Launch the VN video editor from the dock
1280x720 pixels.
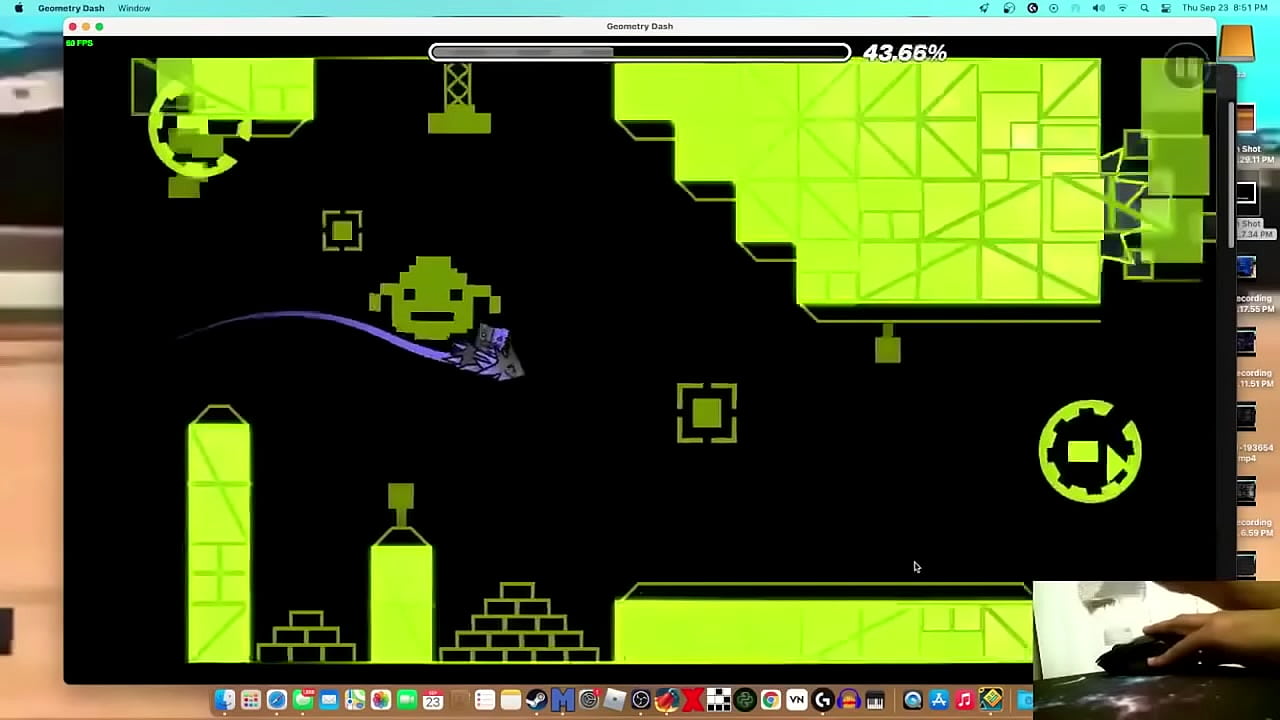797,700
